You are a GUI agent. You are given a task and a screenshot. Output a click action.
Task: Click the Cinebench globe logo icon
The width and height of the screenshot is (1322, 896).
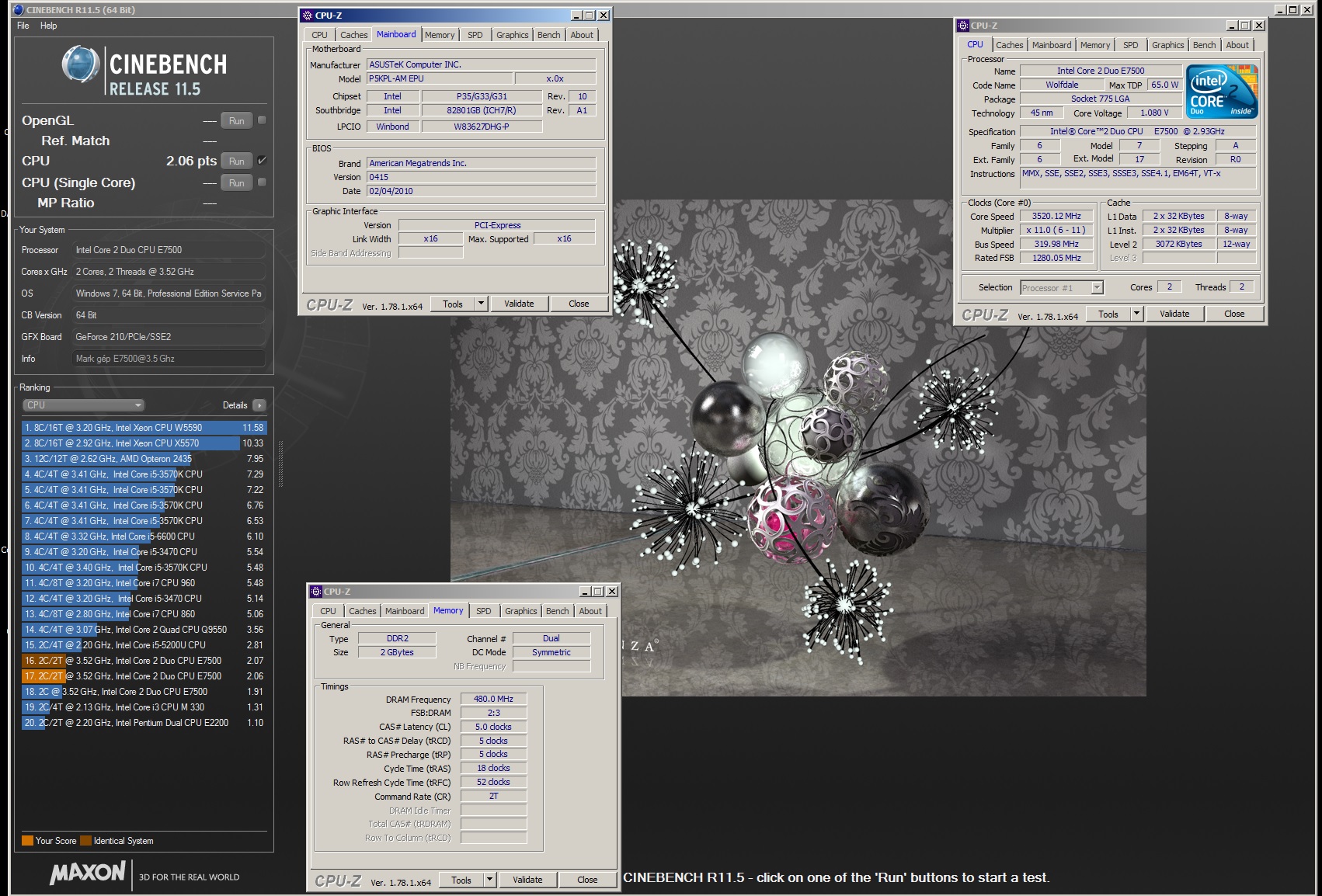point(81,64)
